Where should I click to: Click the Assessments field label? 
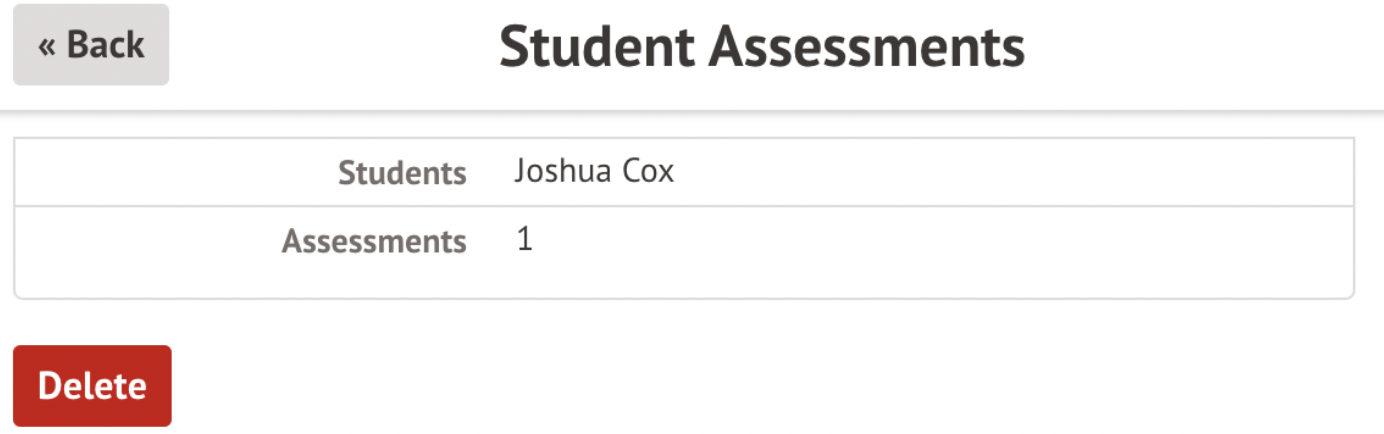click(x=374, y=241)
